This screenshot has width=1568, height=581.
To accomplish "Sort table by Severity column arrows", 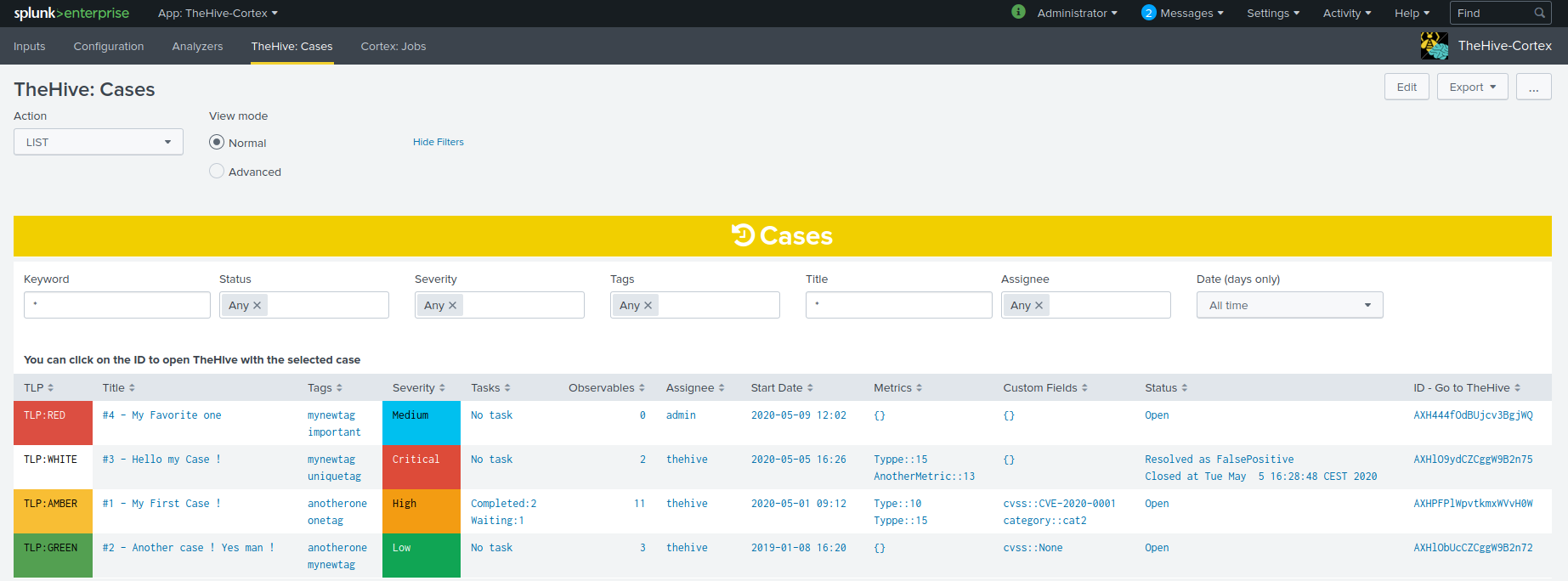I will click(442, 387).
